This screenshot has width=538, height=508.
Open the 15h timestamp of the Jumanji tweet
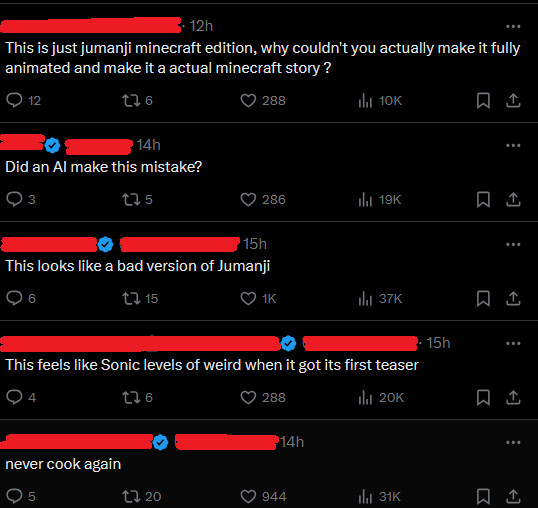(x=255, y=244)
